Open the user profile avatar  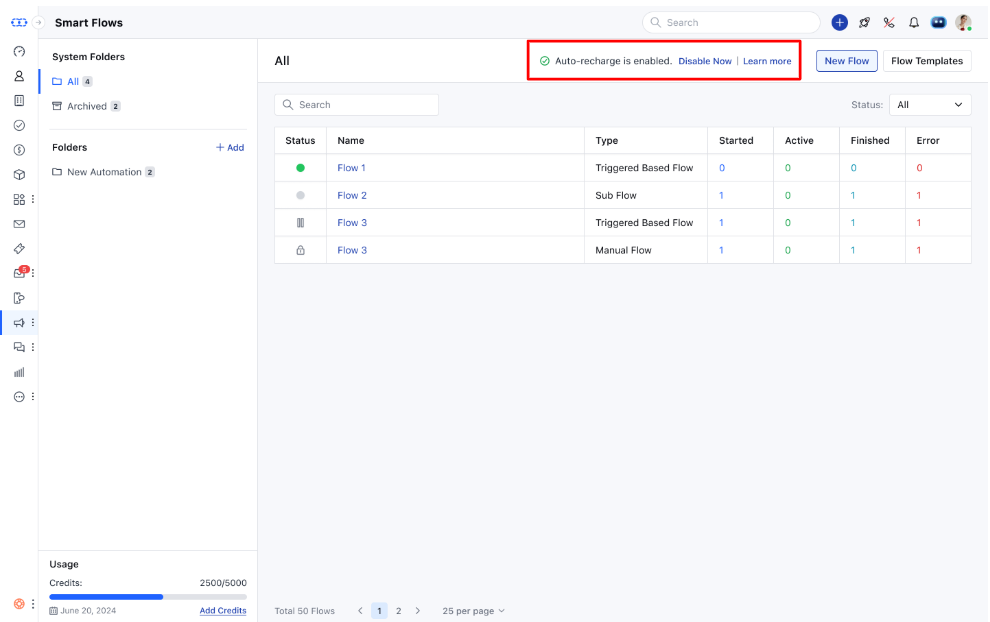[x=963, y=23]
